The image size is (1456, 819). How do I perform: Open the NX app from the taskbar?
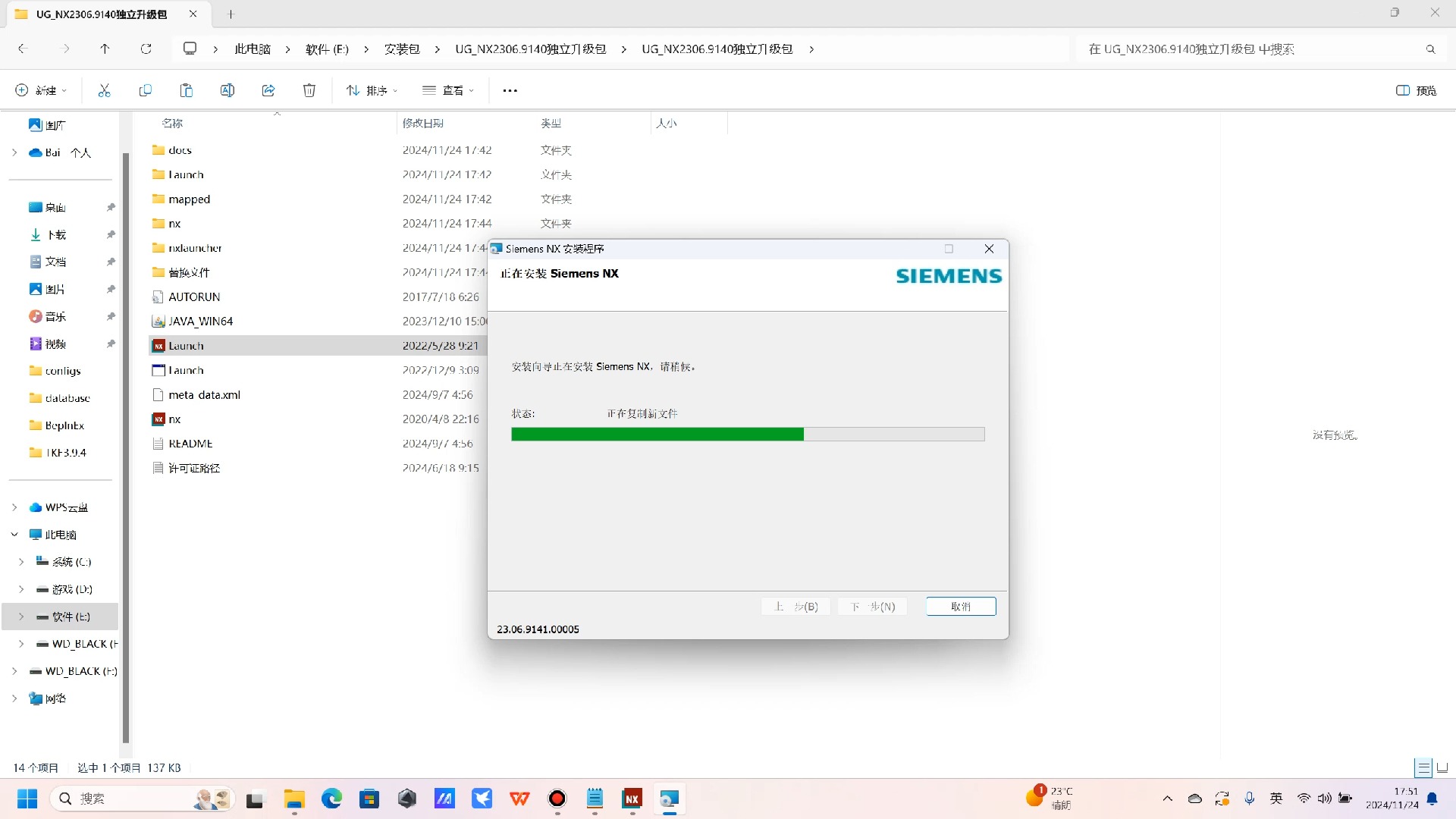tap(632, 799)
